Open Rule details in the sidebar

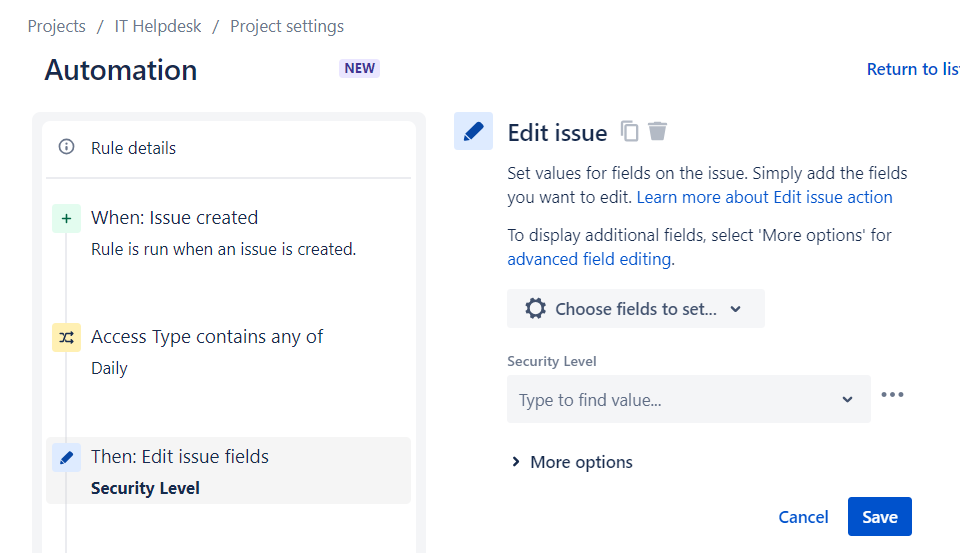pos(133,148)
